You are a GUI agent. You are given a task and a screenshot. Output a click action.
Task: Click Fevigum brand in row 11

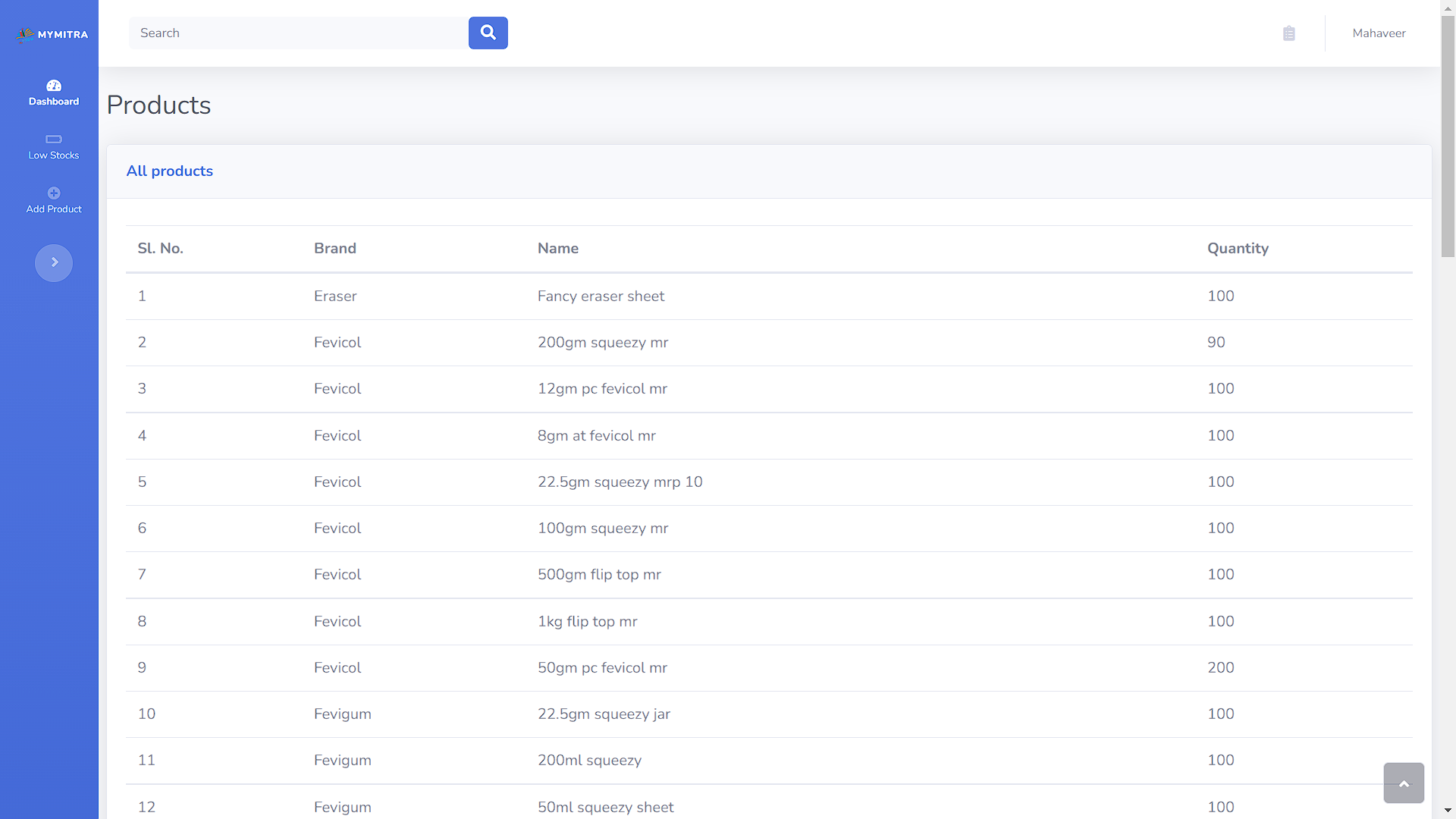coord(343,761)
